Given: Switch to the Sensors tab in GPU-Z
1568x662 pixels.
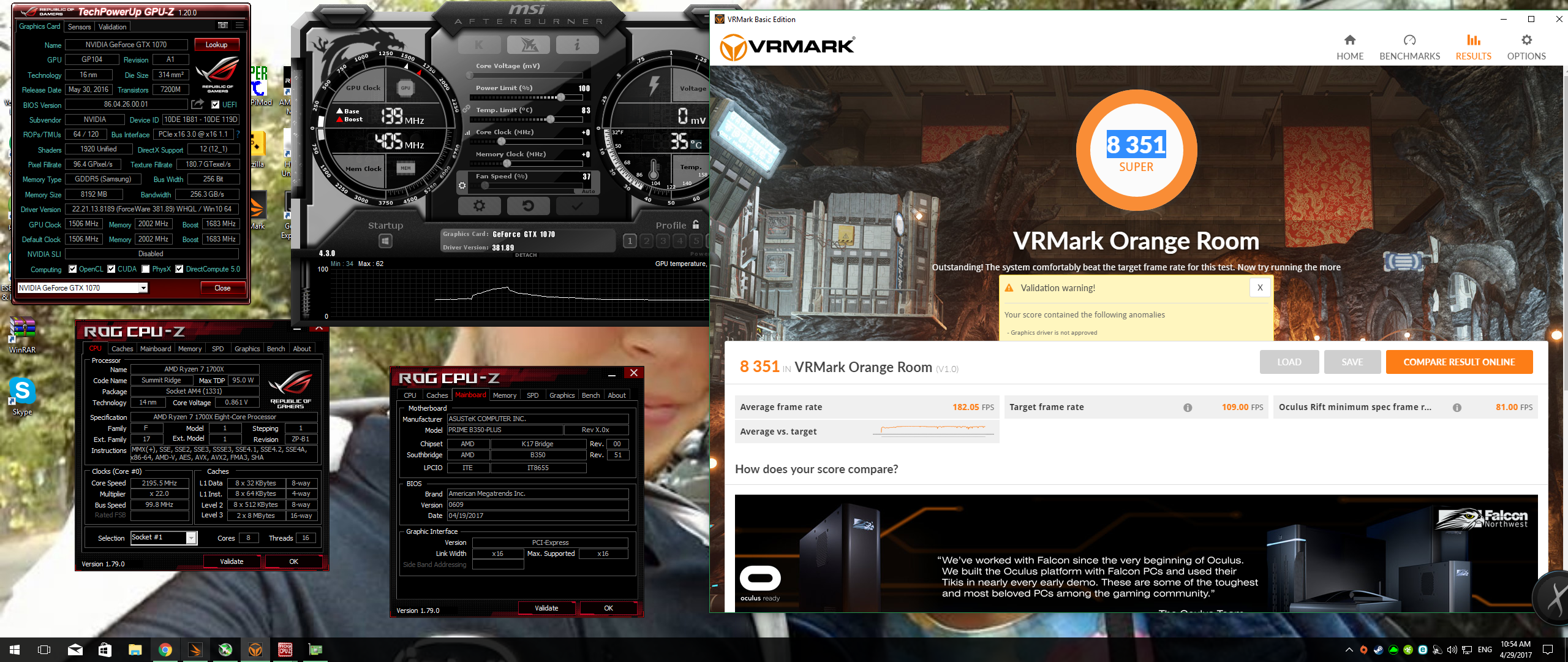Looking at the screenshot, I should coord(79,27).
